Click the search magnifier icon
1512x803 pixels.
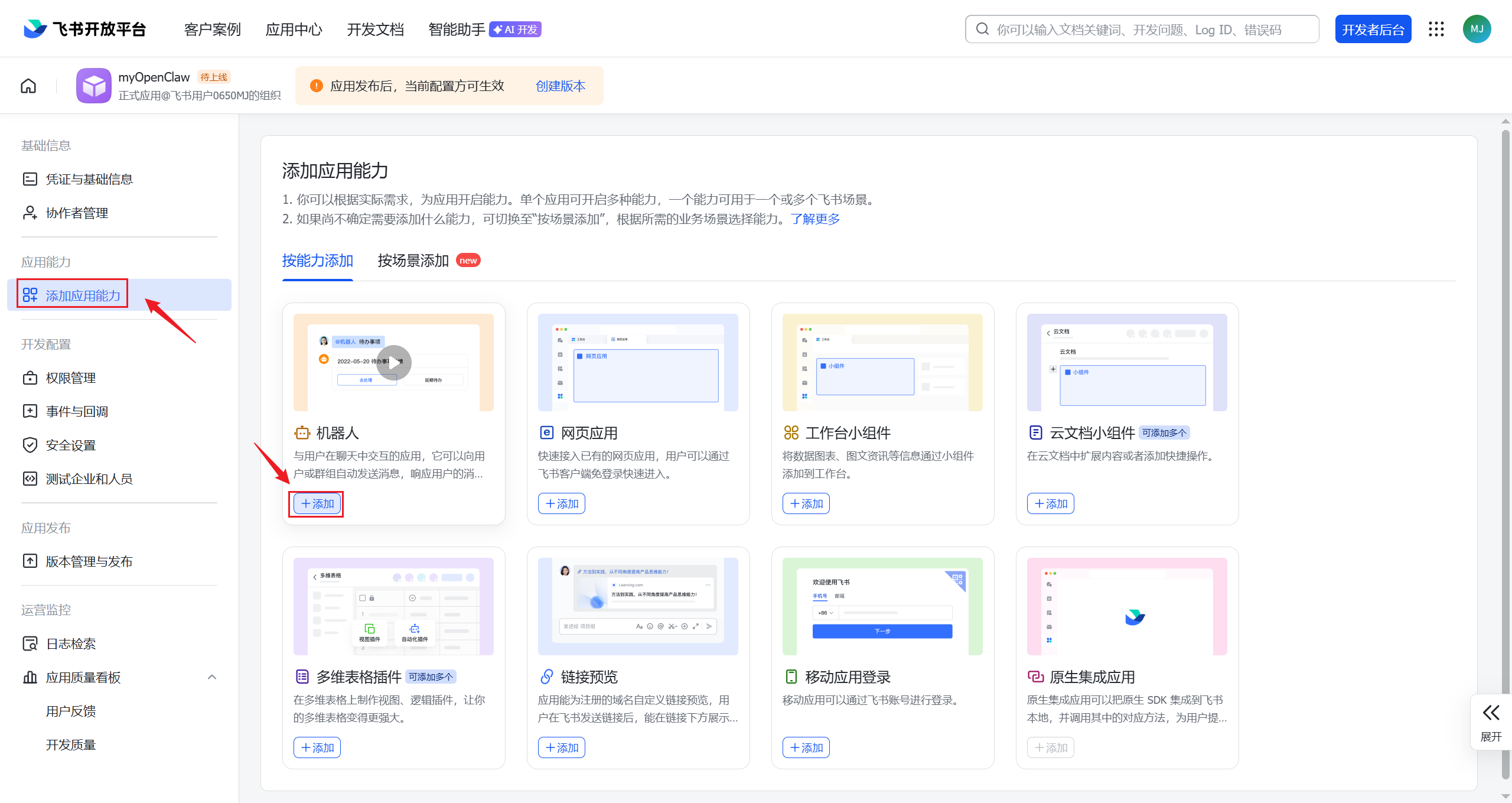(x=982, y=29)
